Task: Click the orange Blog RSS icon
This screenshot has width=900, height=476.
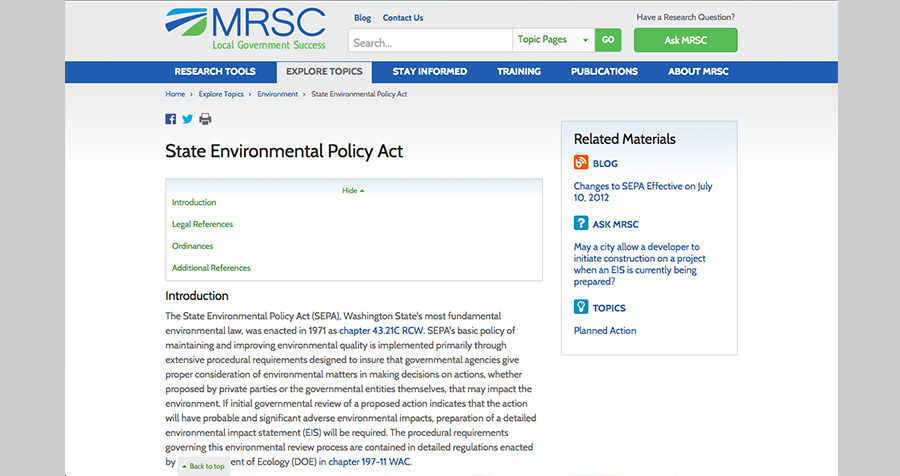Action: pos(581,163)
